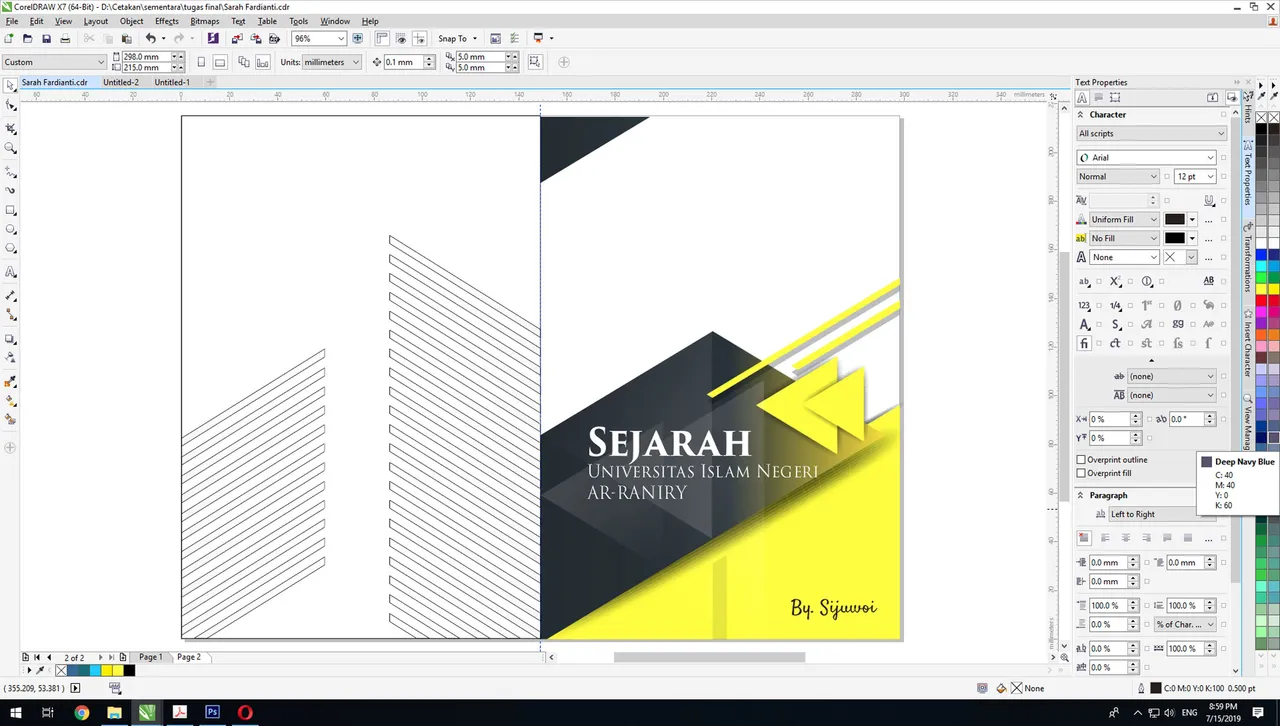Switch to the Untitled-2 document tab
This screenshot has width=1280, height=726.
click(x=121, y=82)
